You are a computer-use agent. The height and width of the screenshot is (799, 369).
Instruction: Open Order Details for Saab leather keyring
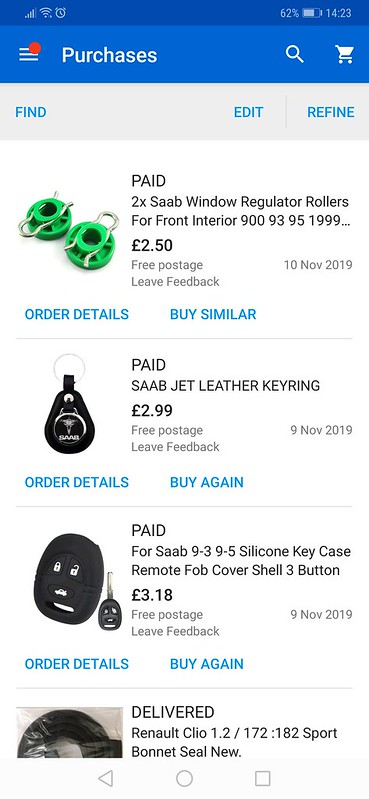tap(76, 482)
